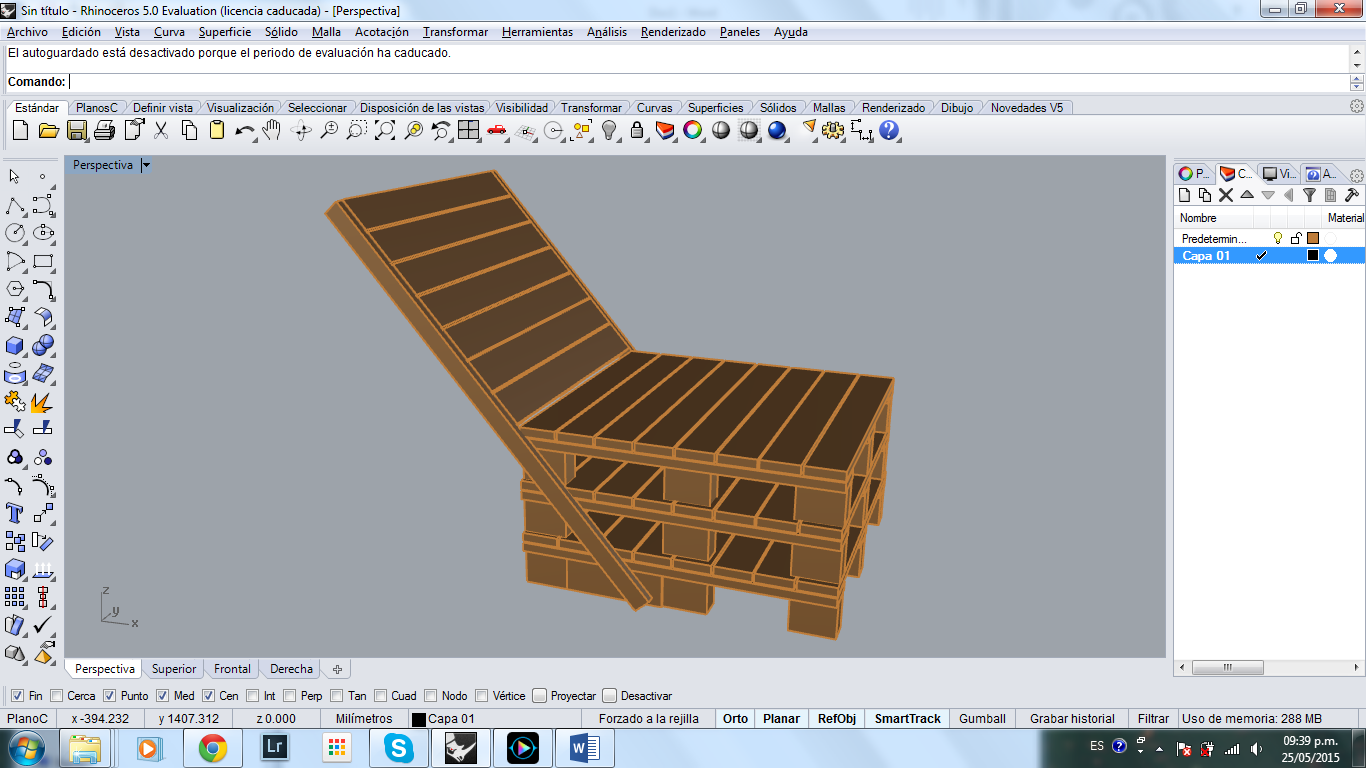Open the Transformar menu
Viewport: 1366px width, 768px height.
tap(455, 32)
